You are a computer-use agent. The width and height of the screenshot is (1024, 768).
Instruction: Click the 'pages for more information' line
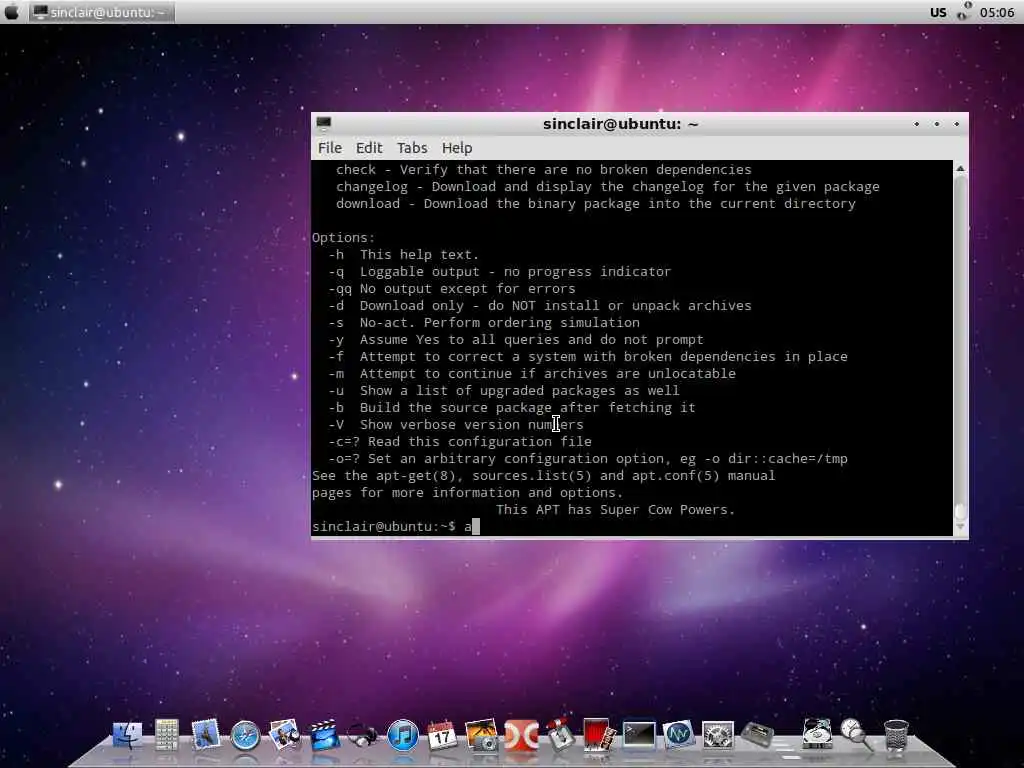[x=468, y=492]
